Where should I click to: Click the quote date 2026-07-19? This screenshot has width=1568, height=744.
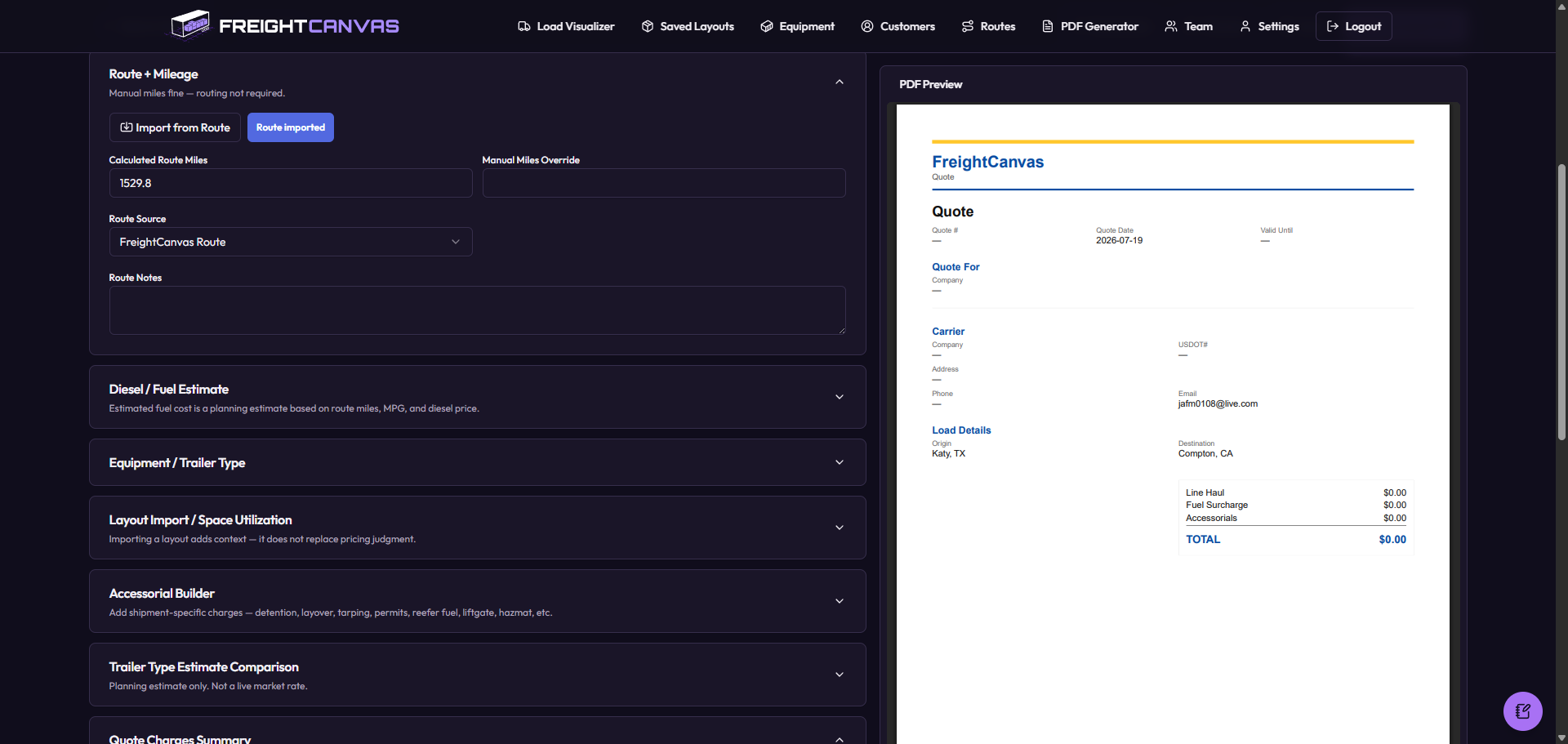(x=1119, y=241)
